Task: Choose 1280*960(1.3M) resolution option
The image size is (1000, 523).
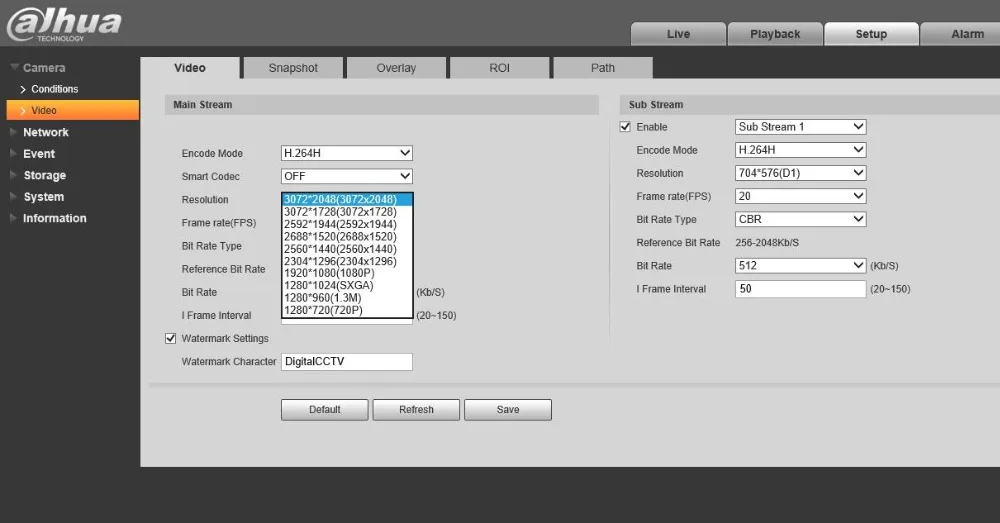Action: pyautogui.click(x=347, y=298)
